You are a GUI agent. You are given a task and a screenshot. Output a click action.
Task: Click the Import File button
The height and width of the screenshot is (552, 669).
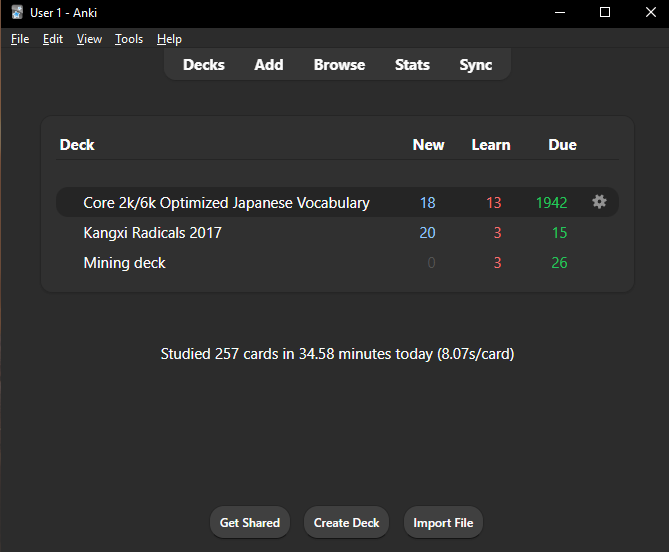coord(443,523)
